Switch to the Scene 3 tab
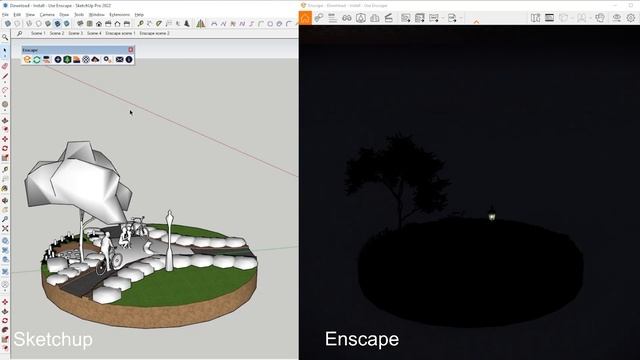Image resolution: width=640 pixels, height=360 pixels. (76, 33)
